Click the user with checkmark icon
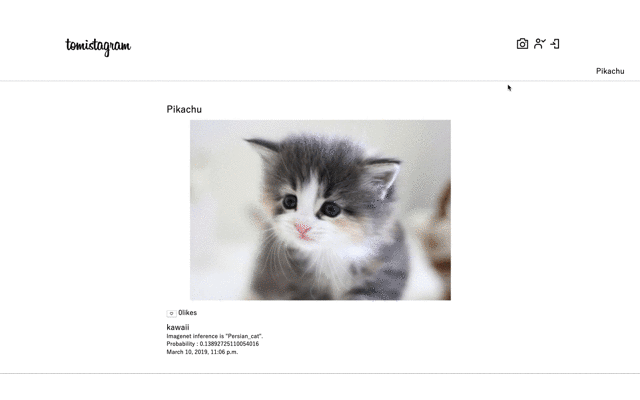The image size is (640, 400). pos(540,44)
